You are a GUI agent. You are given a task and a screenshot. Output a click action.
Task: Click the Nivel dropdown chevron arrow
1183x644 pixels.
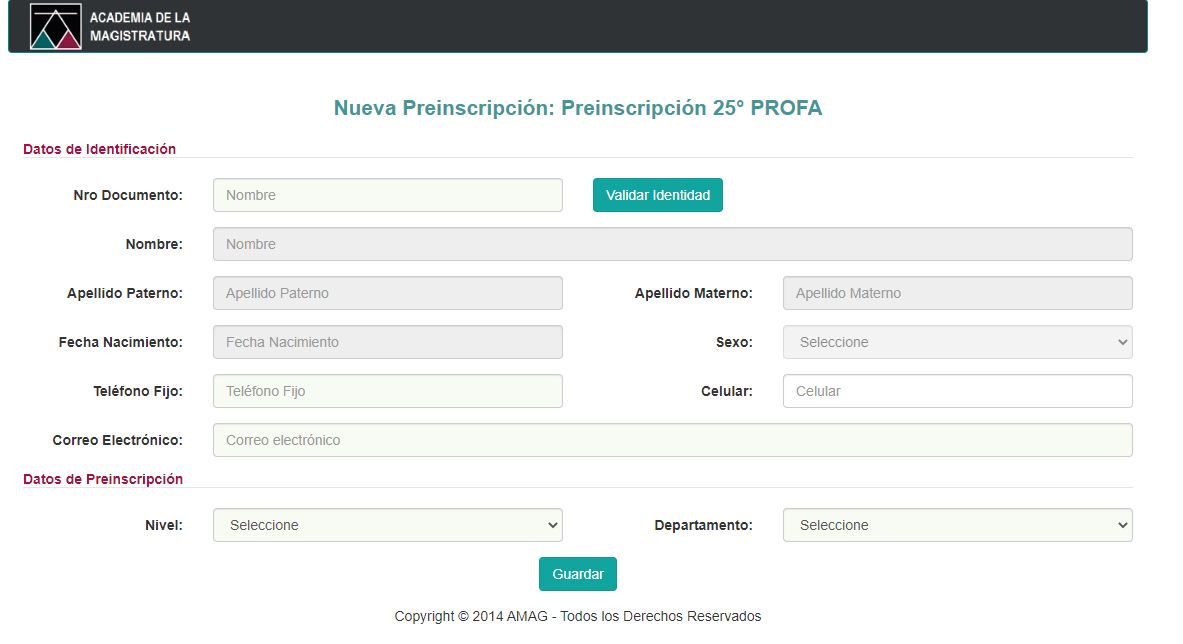pos(552,526)
